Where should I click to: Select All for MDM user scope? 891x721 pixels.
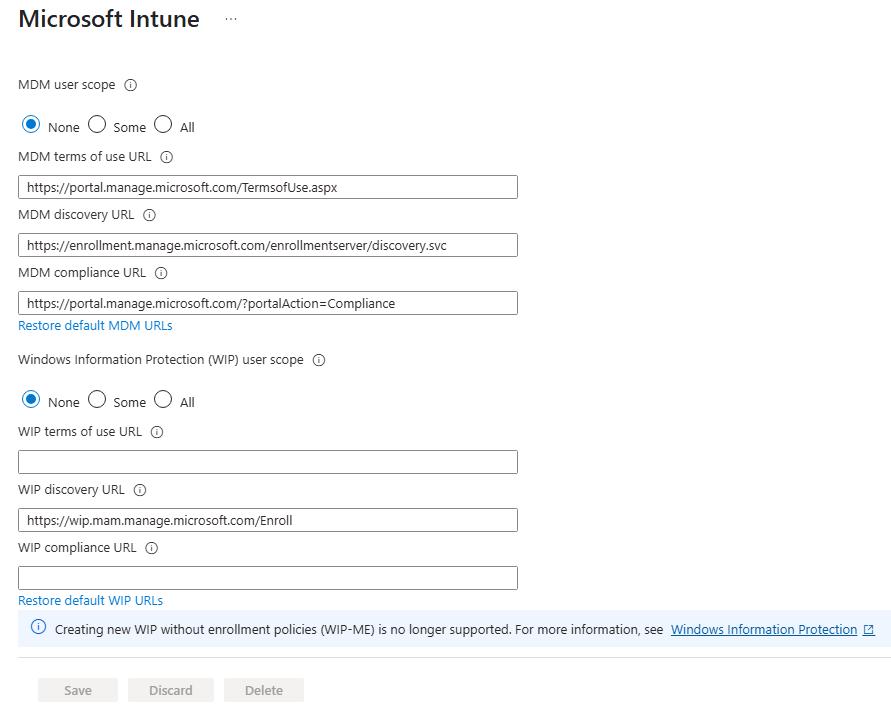163,124
